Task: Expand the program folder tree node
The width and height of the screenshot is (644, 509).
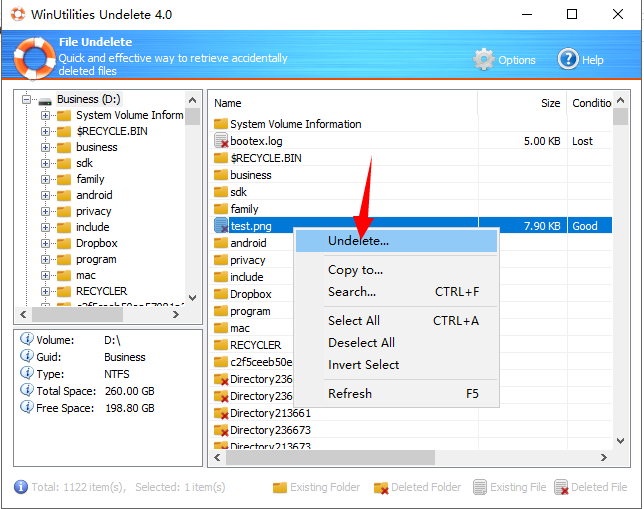Action: click(46, 260)
